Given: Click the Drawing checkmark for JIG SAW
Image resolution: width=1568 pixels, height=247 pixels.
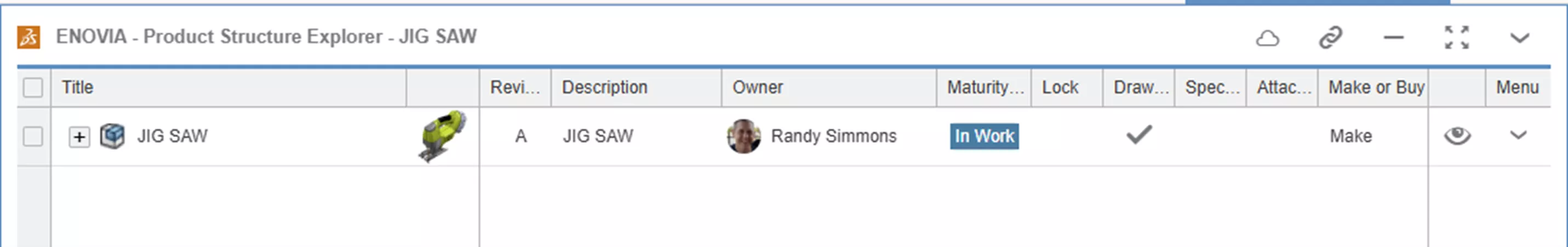Looking at the screenshot, I should pos(1138,135).
